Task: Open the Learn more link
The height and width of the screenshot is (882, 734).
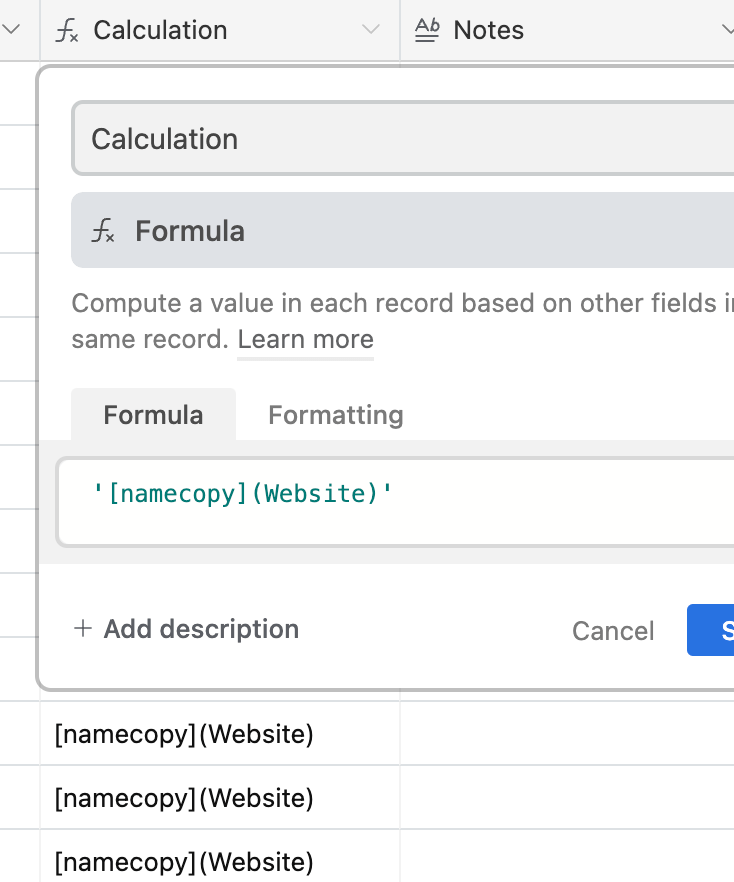Action: point(305,339)
